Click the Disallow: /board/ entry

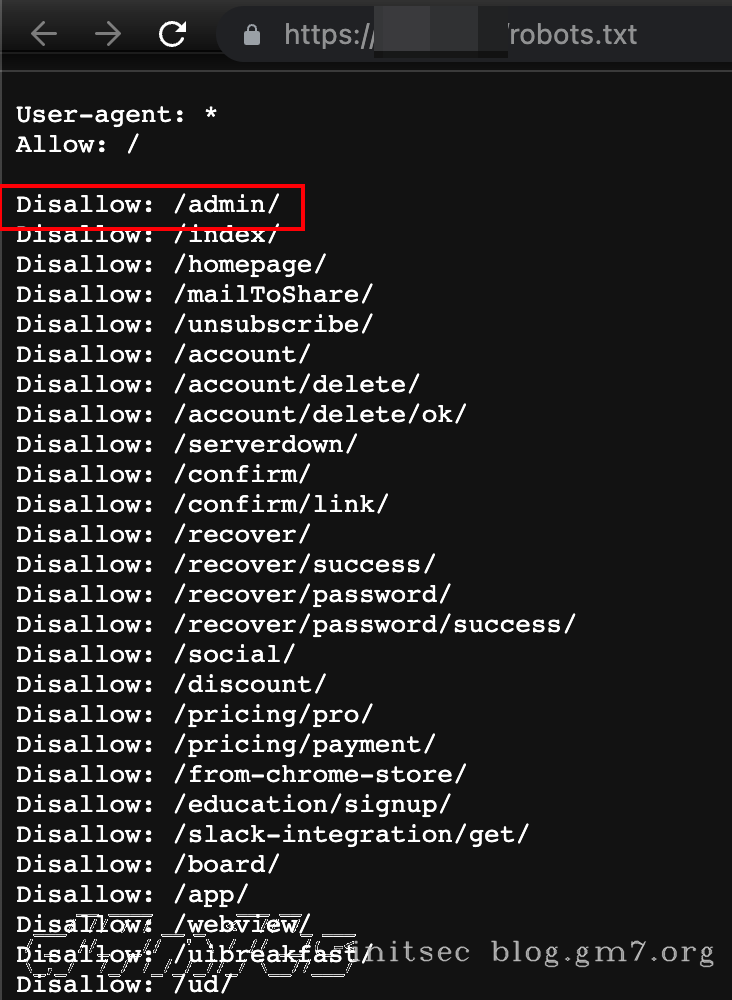coord(148,865)
